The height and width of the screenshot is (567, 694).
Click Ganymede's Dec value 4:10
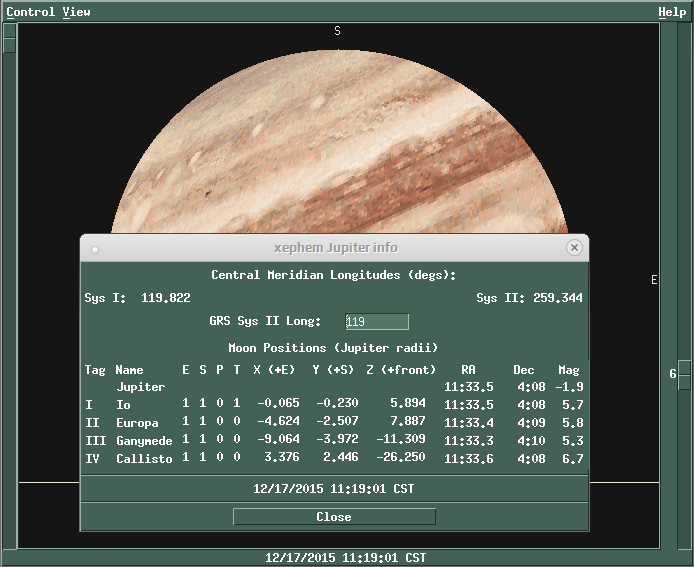(x=532, y=441)
